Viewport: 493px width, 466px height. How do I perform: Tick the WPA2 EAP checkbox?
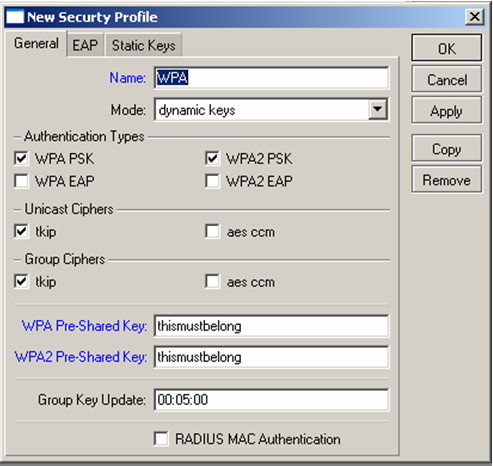pos(212,181)
